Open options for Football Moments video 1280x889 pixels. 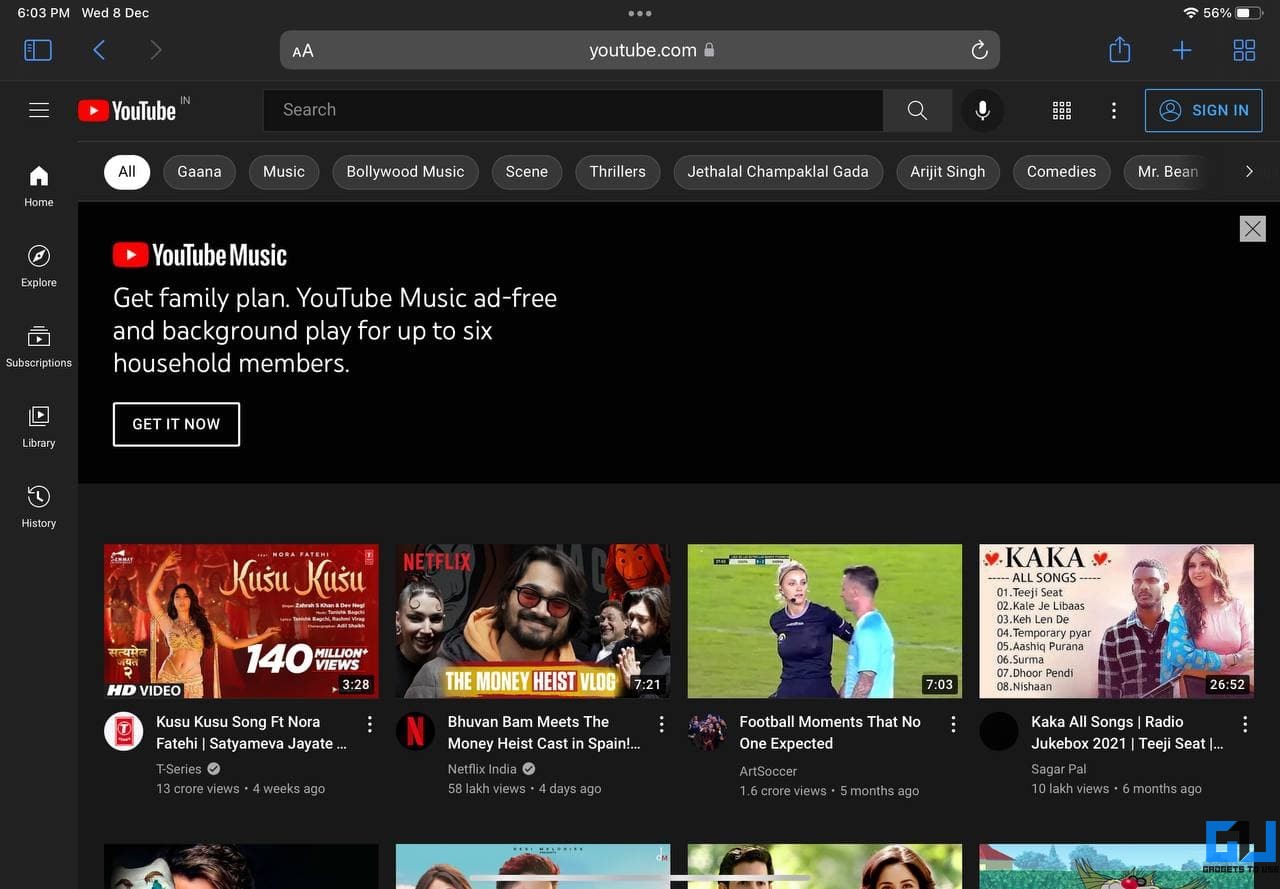click(x=953, y=724)
